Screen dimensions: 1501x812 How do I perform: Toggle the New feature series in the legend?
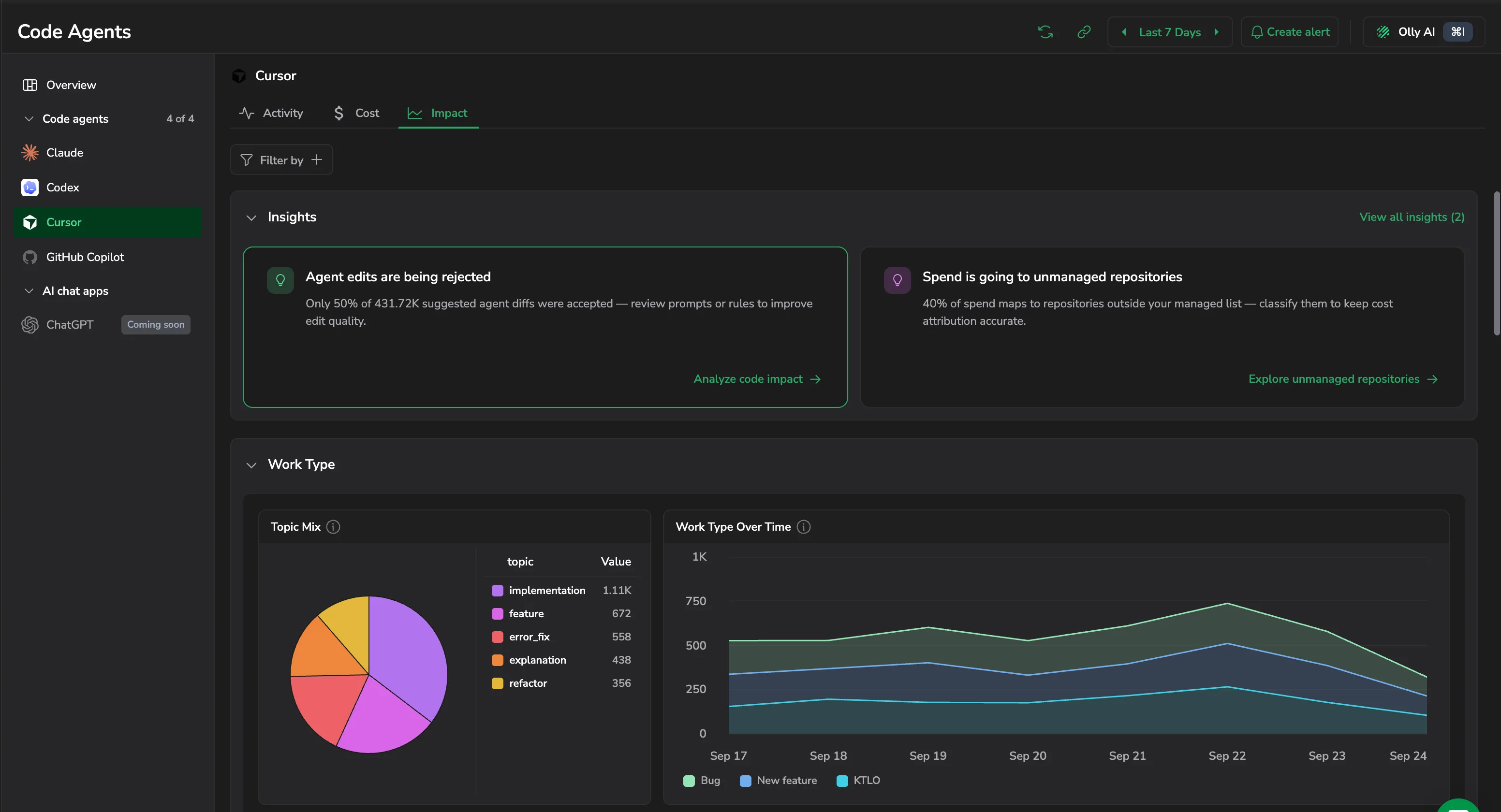[778, 781]
